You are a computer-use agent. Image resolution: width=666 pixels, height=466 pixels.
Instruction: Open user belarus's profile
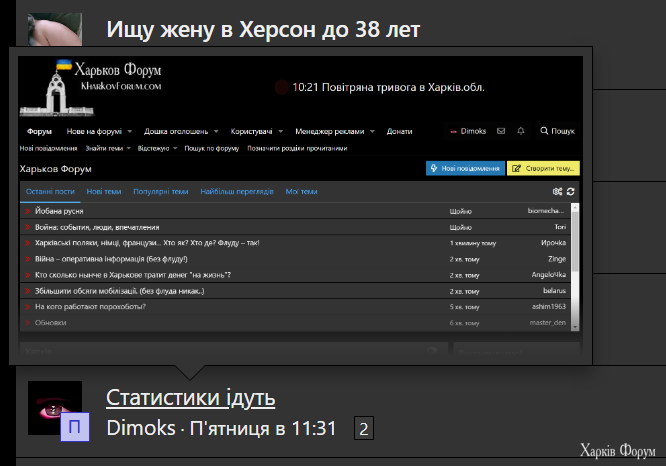[554, 291]
